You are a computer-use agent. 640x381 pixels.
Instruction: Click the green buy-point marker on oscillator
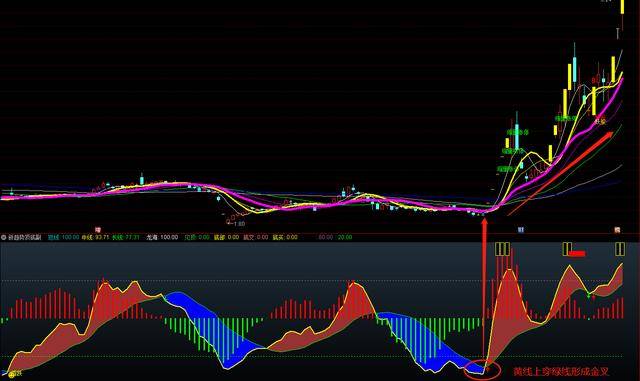pos(588,294)
